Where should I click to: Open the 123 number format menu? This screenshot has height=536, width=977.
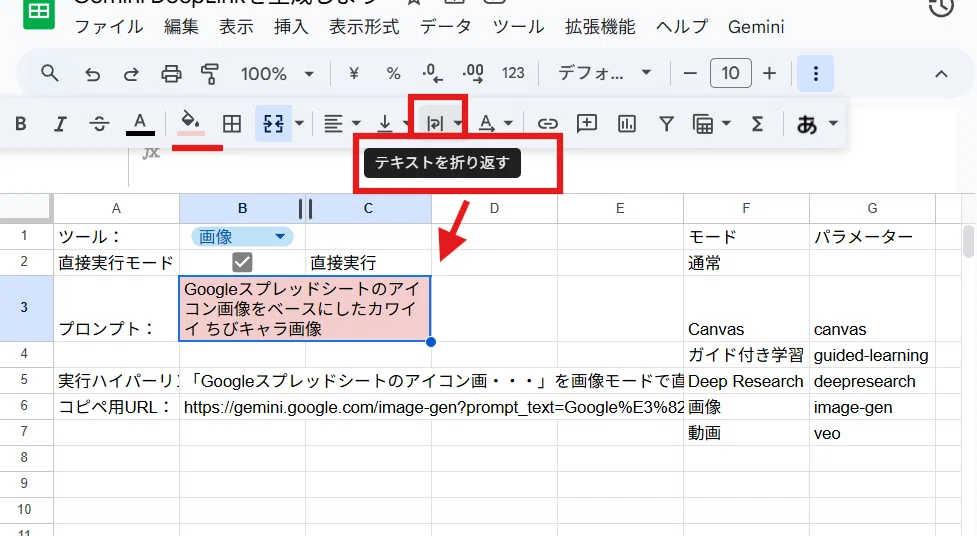coord(513,74)
